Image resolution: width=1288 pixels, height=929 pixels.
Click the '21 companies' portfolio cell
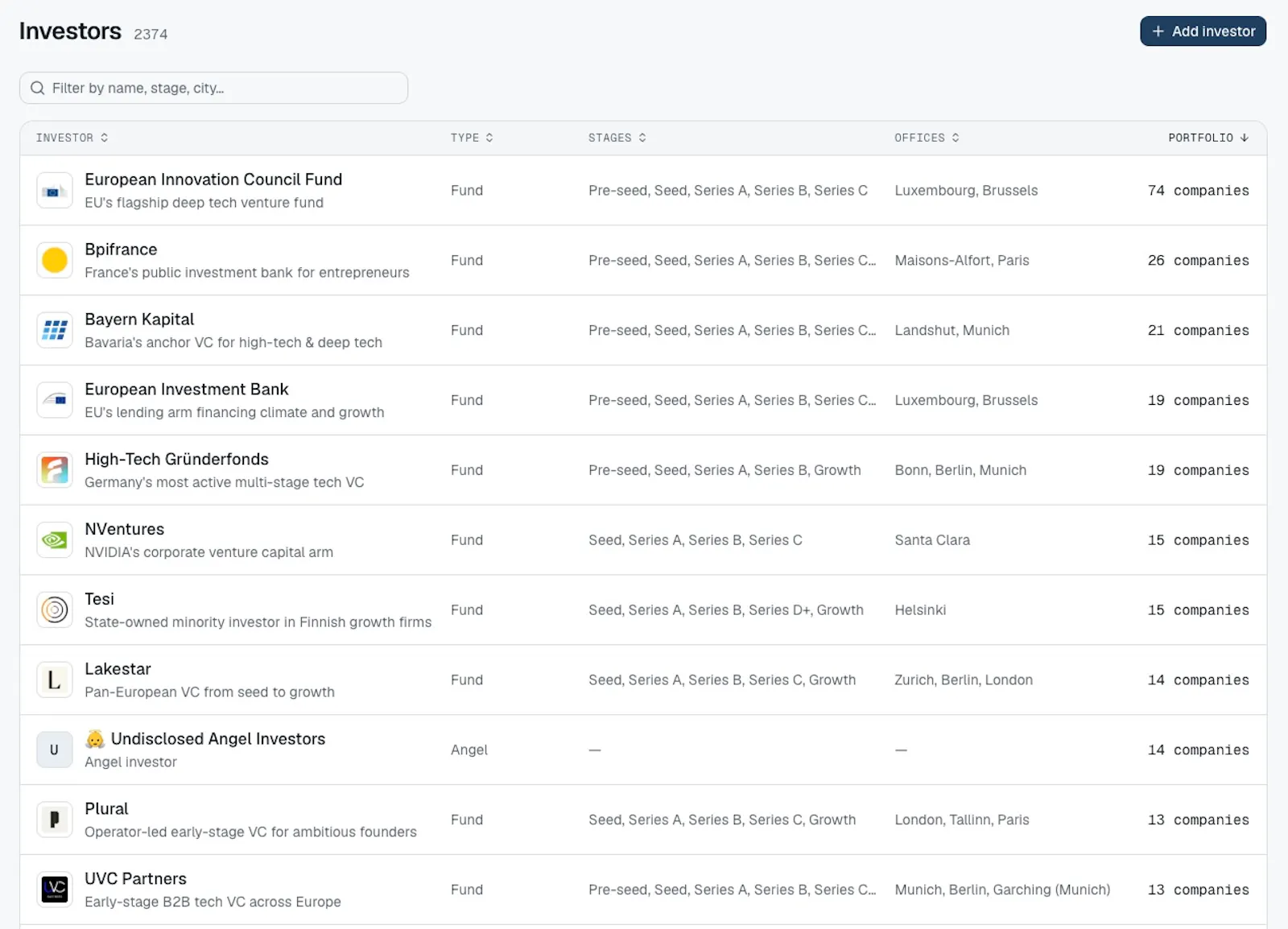point(1198,331)
